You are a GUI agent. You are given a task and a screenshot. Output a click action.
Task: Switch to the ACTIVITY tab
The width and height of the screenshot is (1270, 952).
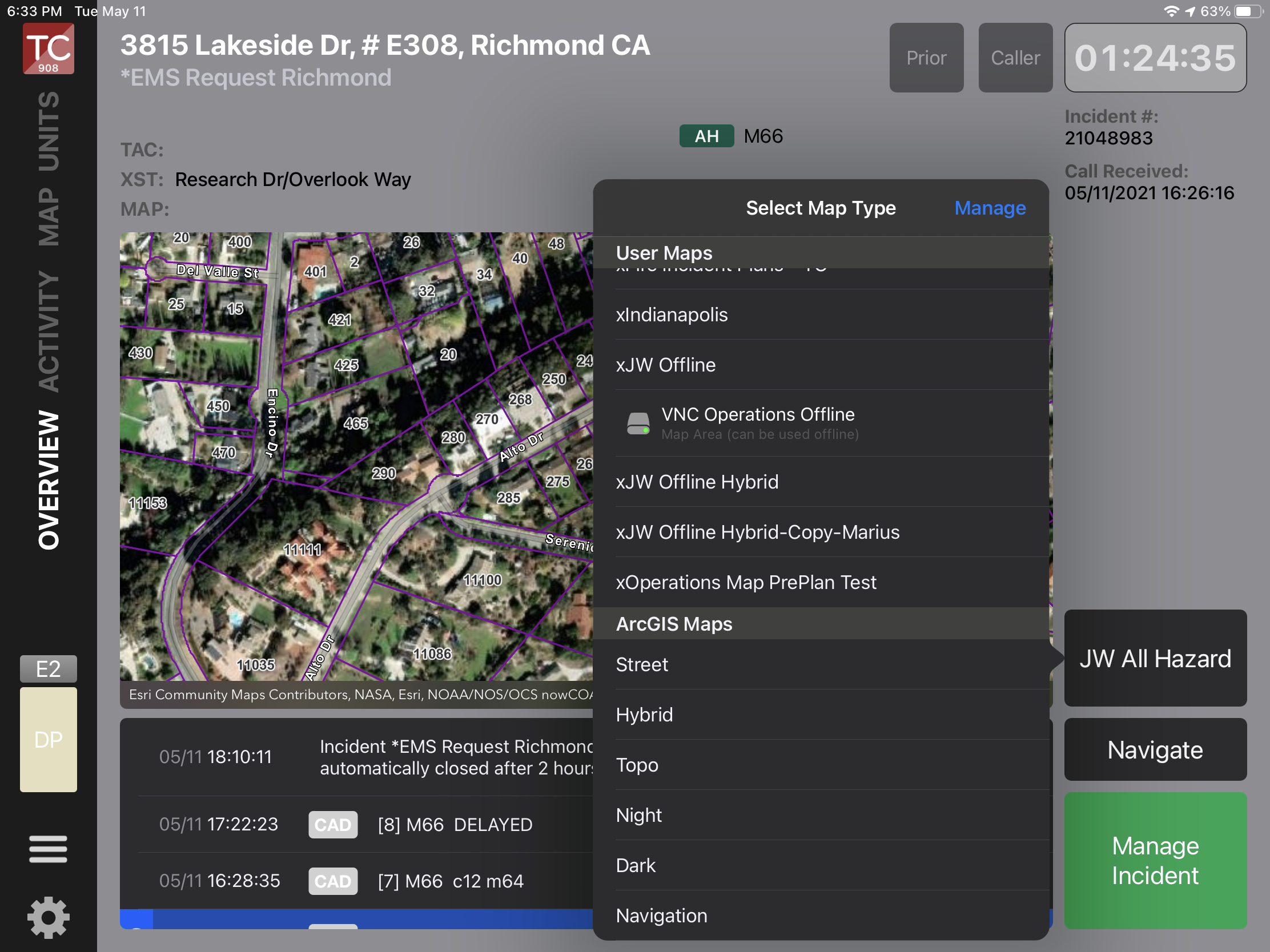(48, 332)
